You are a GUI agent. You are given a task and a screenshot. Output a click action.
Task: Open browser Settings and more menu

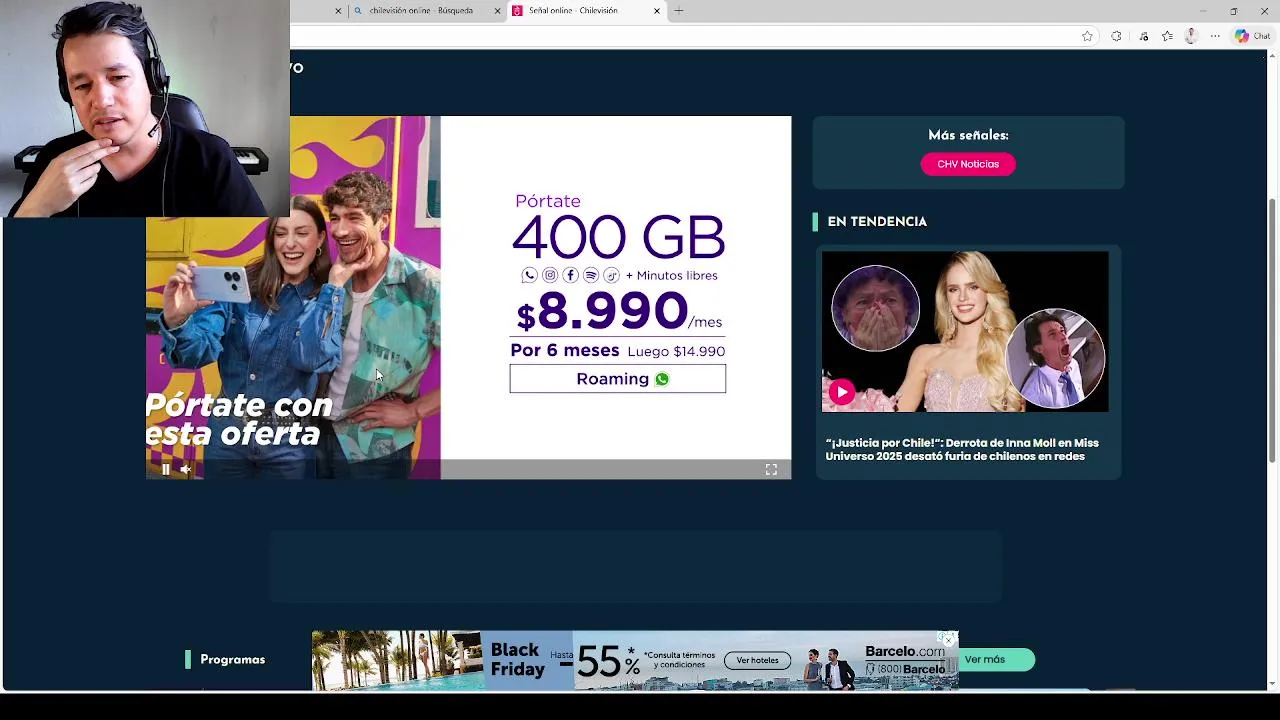[1215, 36]
